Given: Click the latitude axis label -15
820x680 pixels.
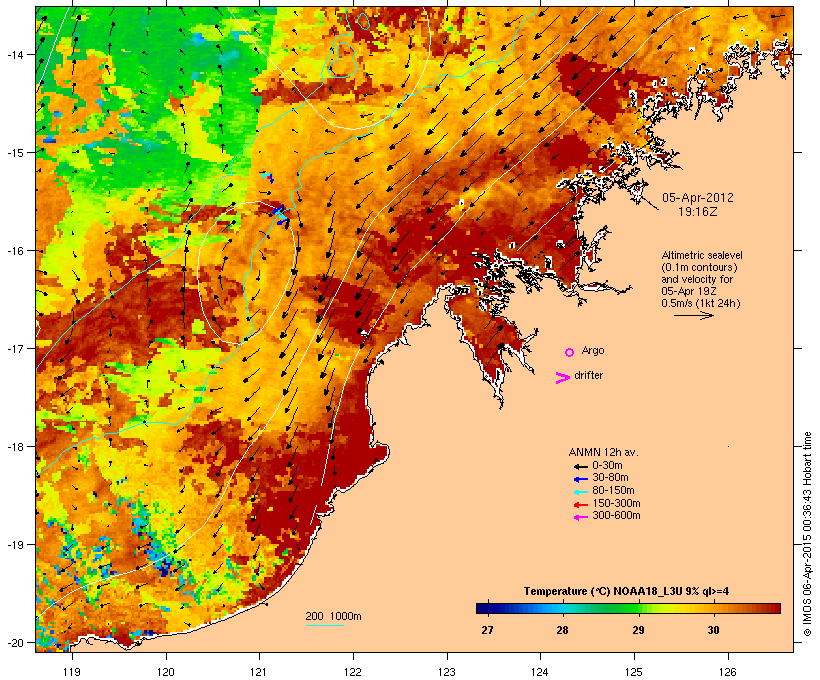Looking at the screenshot, I should [x=14, y=153].
